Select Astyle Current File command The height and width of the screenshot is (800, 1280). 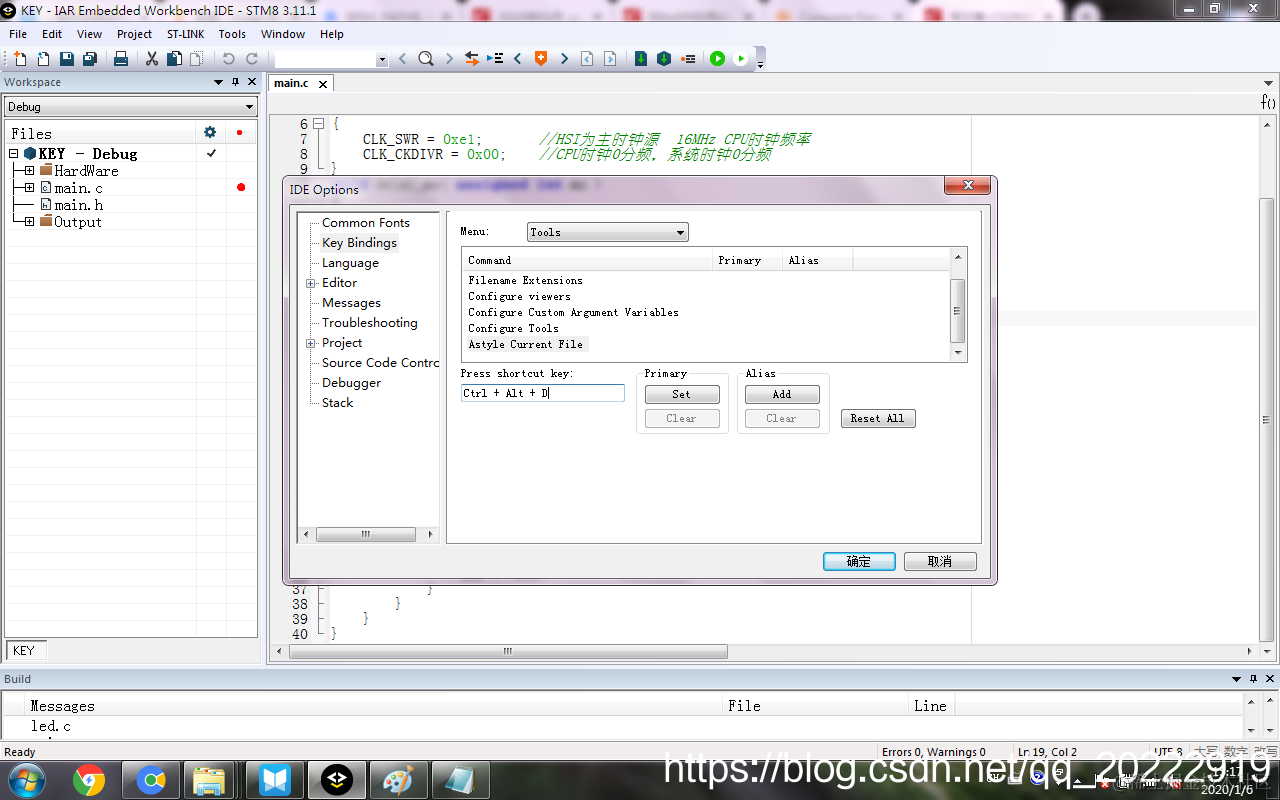(x=526, y=344)
